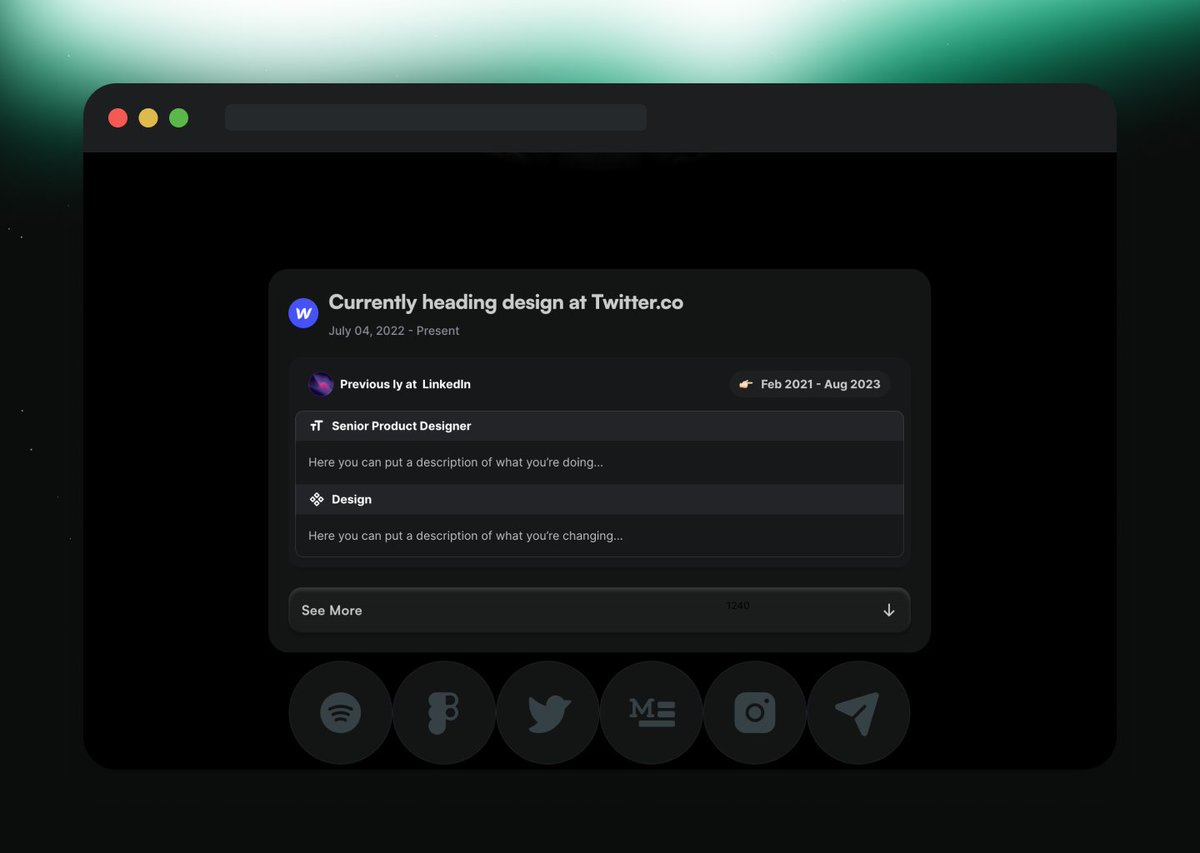The image size is (1200, 853).
Task: Click the description text ending with doing...
Action: [x=456, y=463]
